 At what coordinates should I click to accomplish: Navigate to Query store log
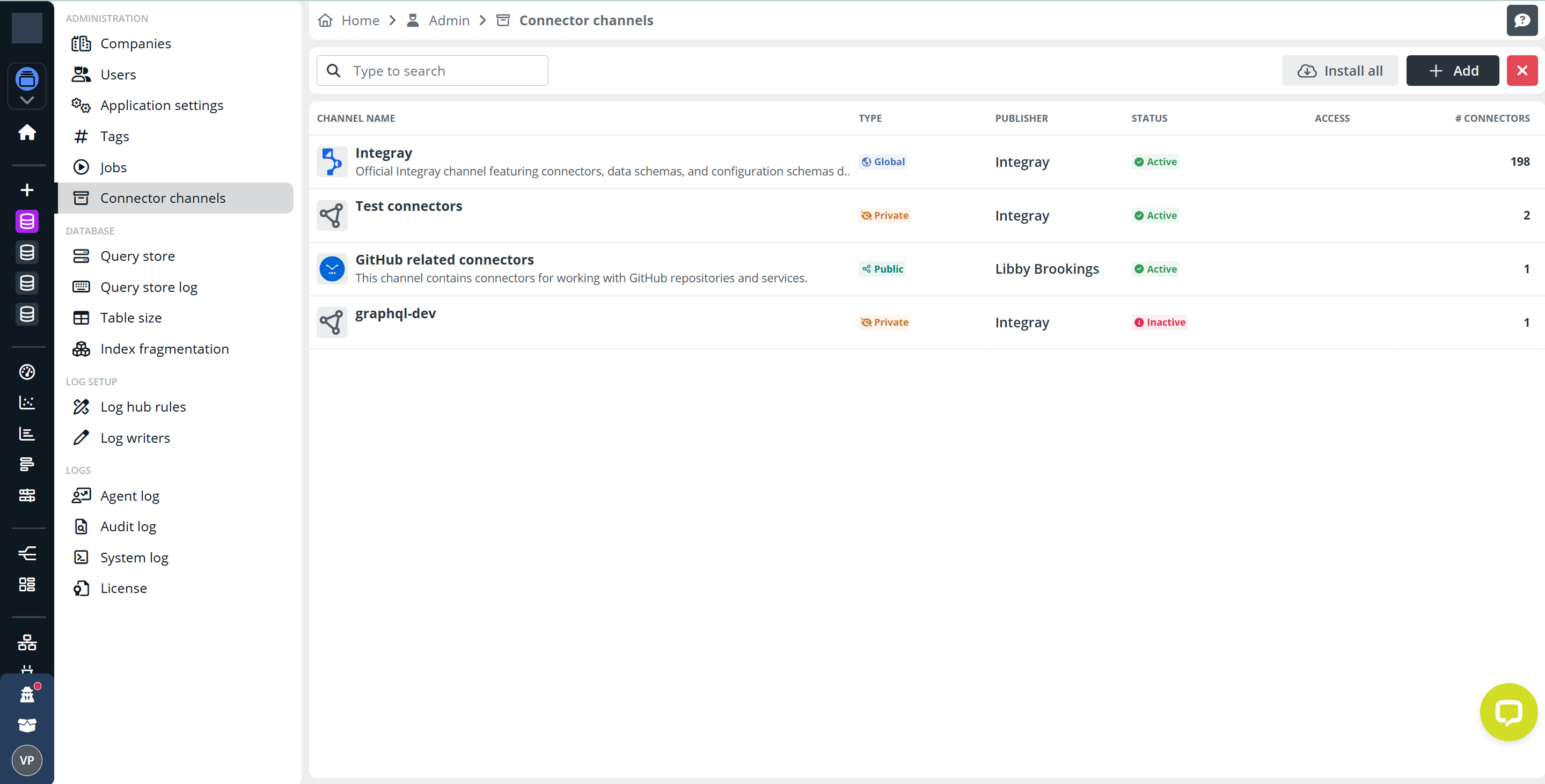pos(149,287)
